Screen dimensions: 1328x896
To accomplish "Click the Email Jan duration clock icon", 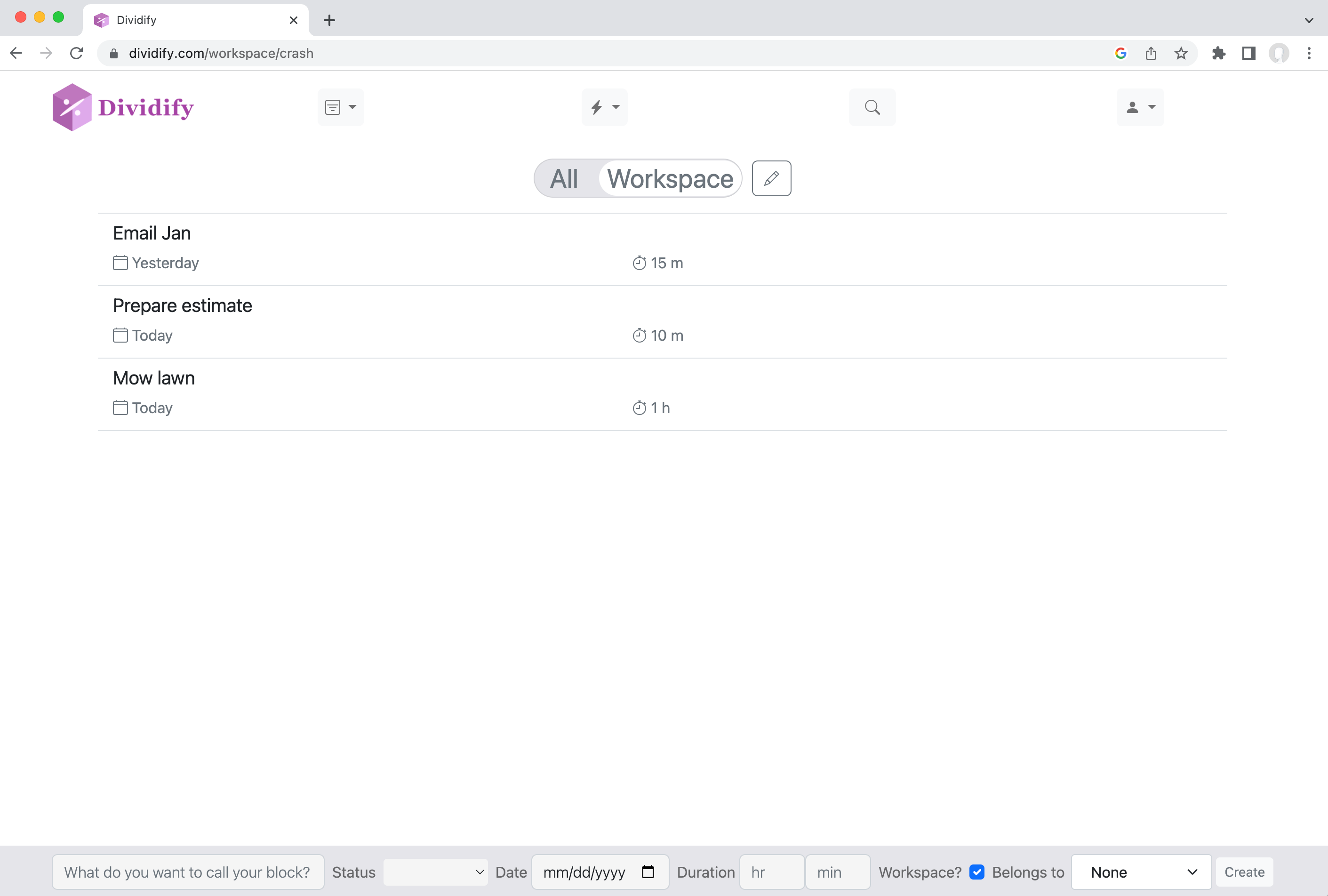I will tap(639, 263).
